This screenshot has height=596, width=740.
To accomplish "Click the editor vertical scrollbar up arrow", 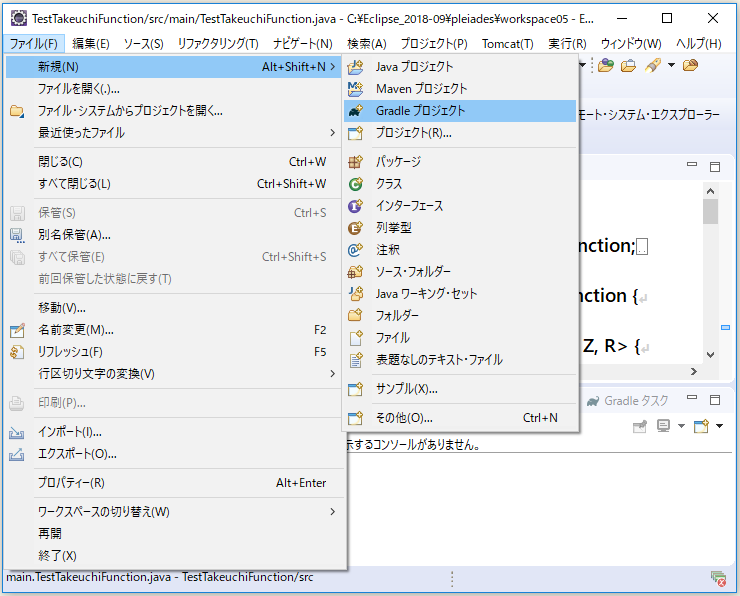I will click(x=710, y=191).
